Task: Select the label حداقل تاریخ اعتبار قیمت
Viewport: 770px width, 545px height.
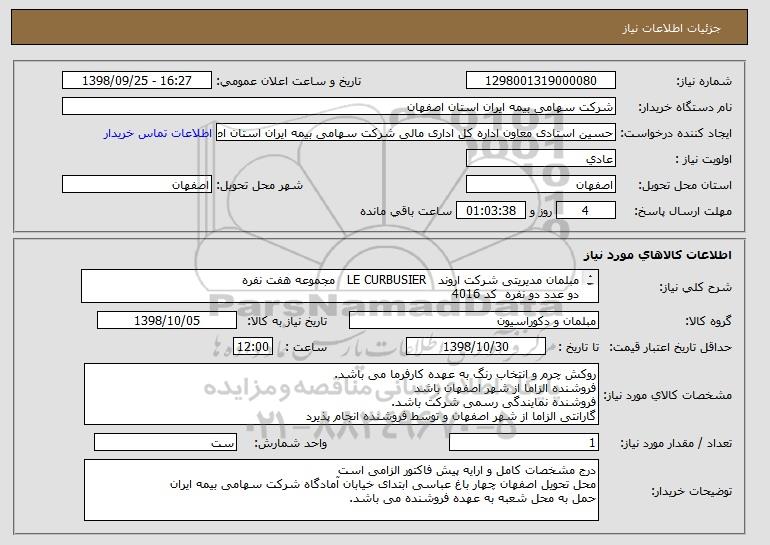Action: click(670, 347)
